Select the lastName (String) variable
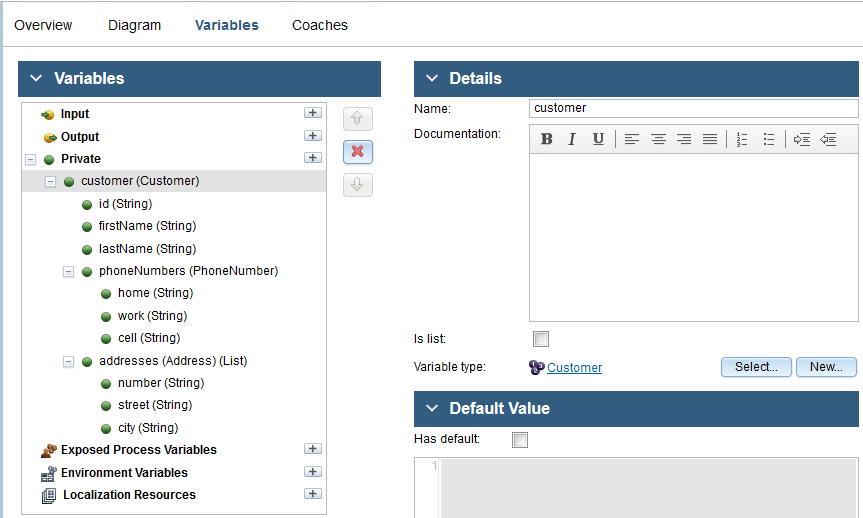Viewport: 863px width, 518px height. pos(147,249)
